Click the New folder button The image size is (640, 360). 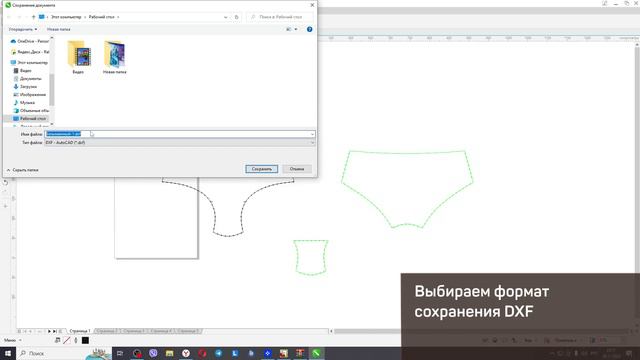[x=58, y=29]
